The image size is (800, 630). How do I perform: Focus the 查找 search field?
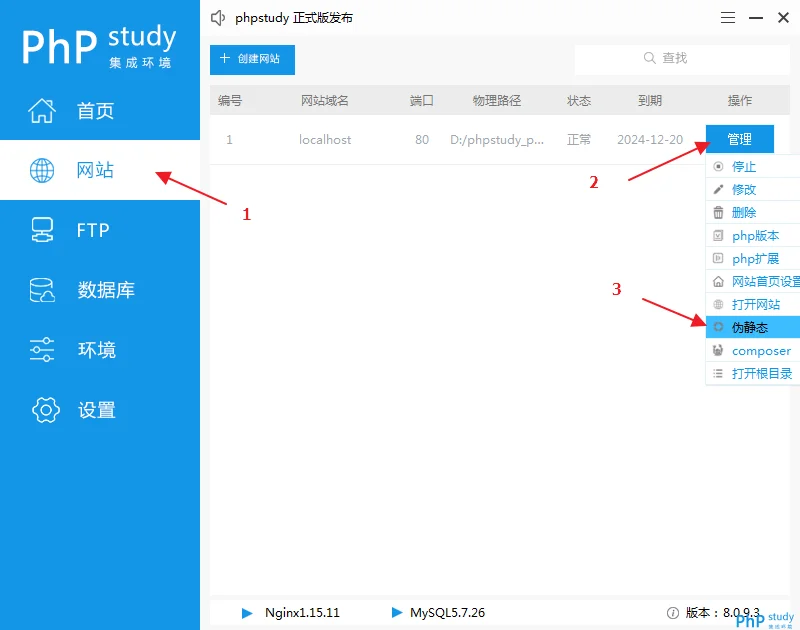(x=682, y=59)
